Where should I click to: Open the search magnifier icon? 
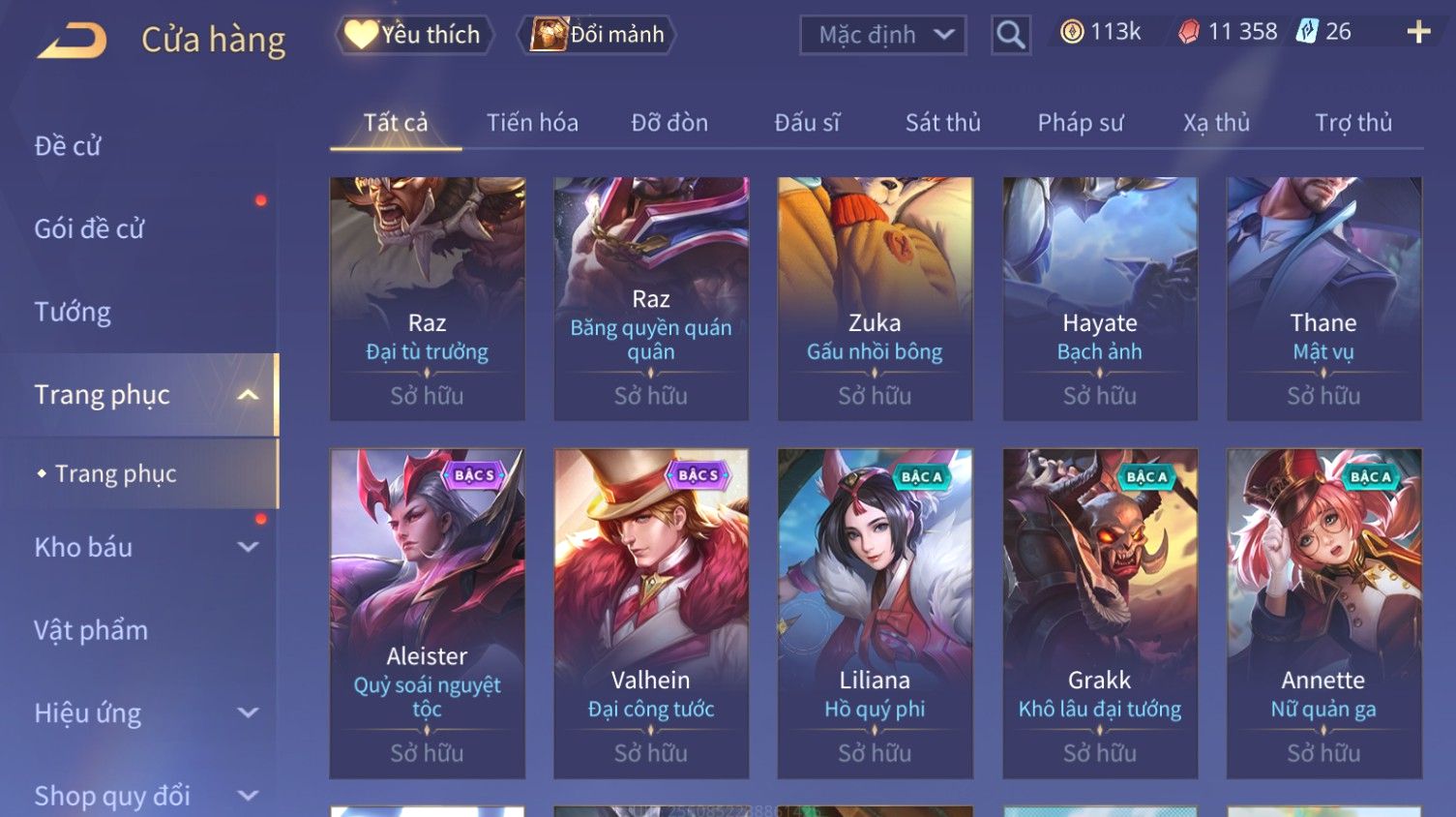1011,36
